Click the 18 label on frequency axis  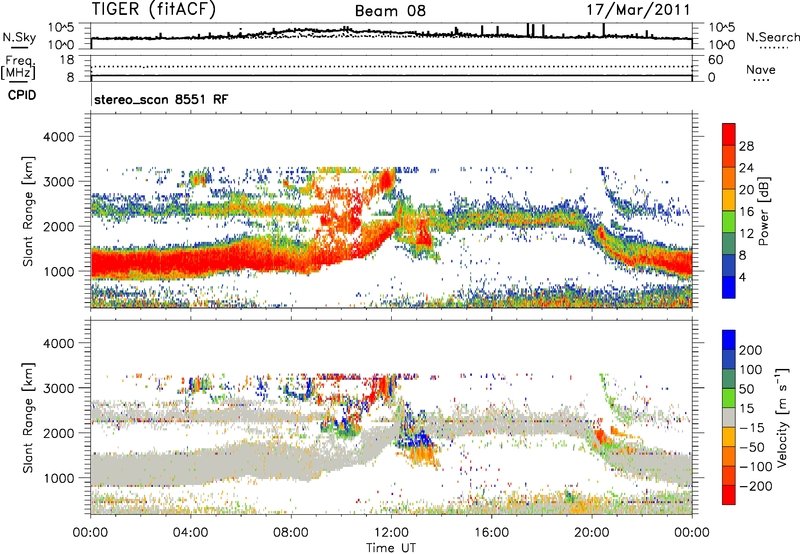(66, 60)
